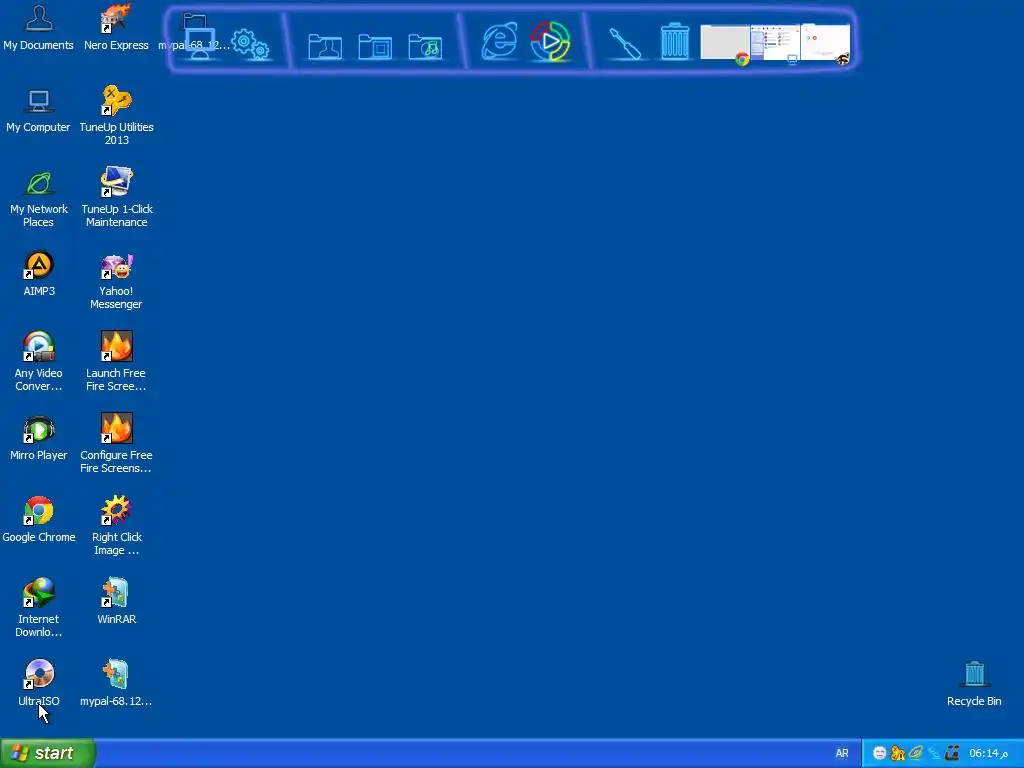Select the Configure Free Fire Screensaver shortcut
The width and height of the screenshot is (1024, 768).
point(116,443)
